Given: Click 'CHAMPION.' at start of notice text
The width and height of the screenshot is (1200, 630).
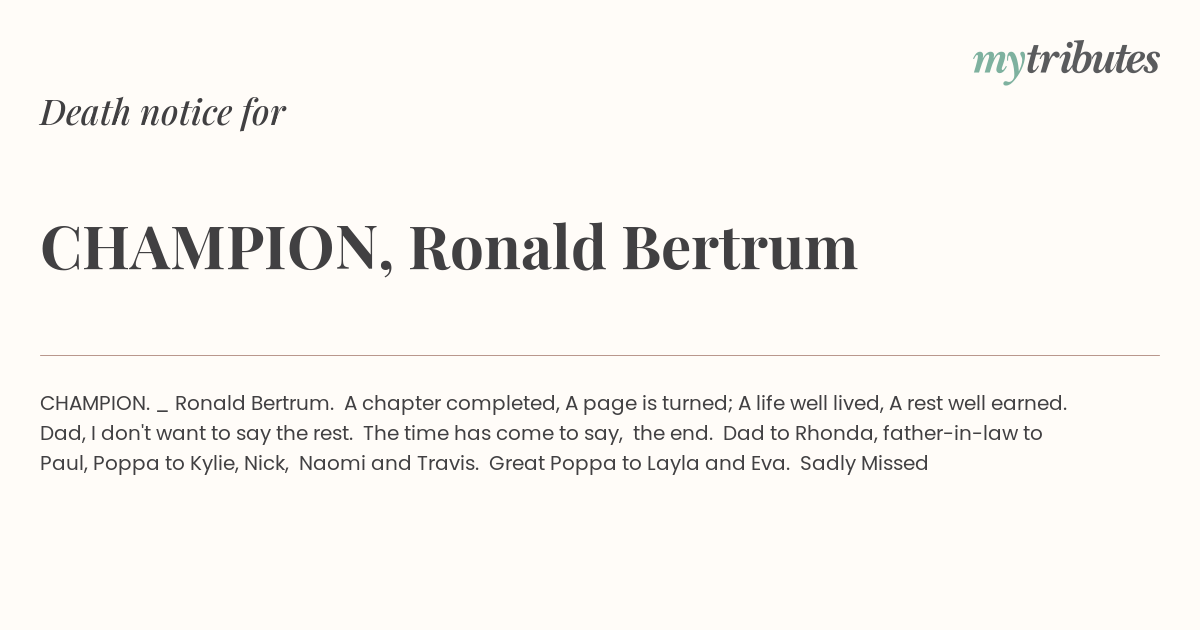Looking at the screenshot, I should click(x=95, y=403).
